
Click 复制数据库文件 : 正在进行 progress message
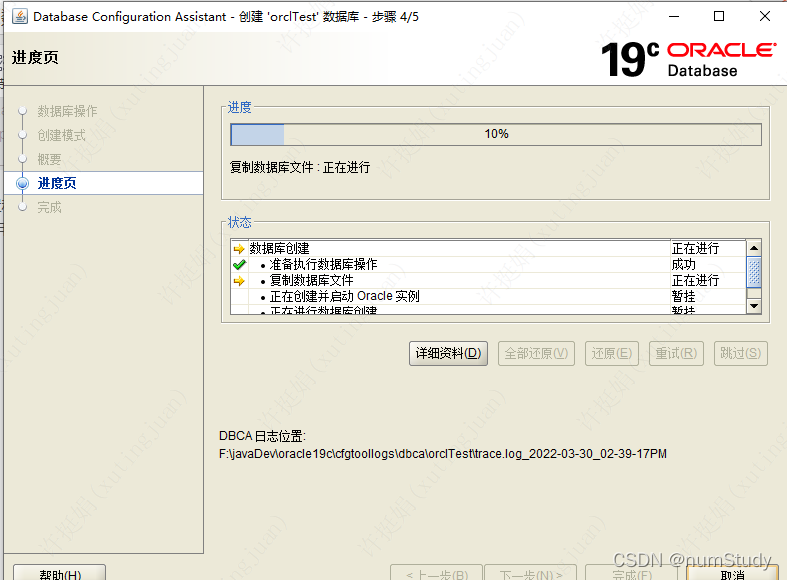[300, 168]
